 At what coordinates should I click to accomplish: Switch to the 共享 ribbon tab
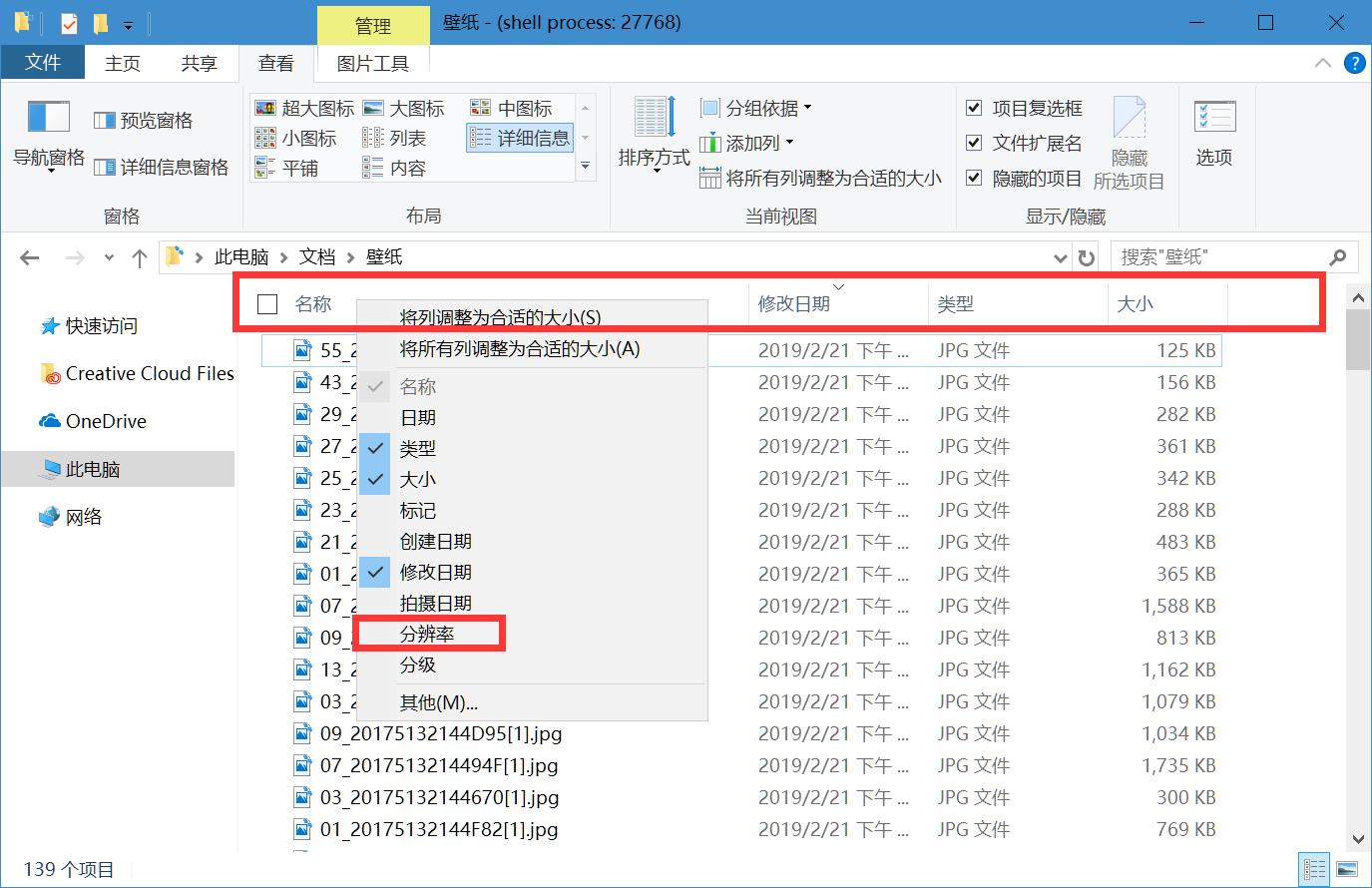(199, 63)
